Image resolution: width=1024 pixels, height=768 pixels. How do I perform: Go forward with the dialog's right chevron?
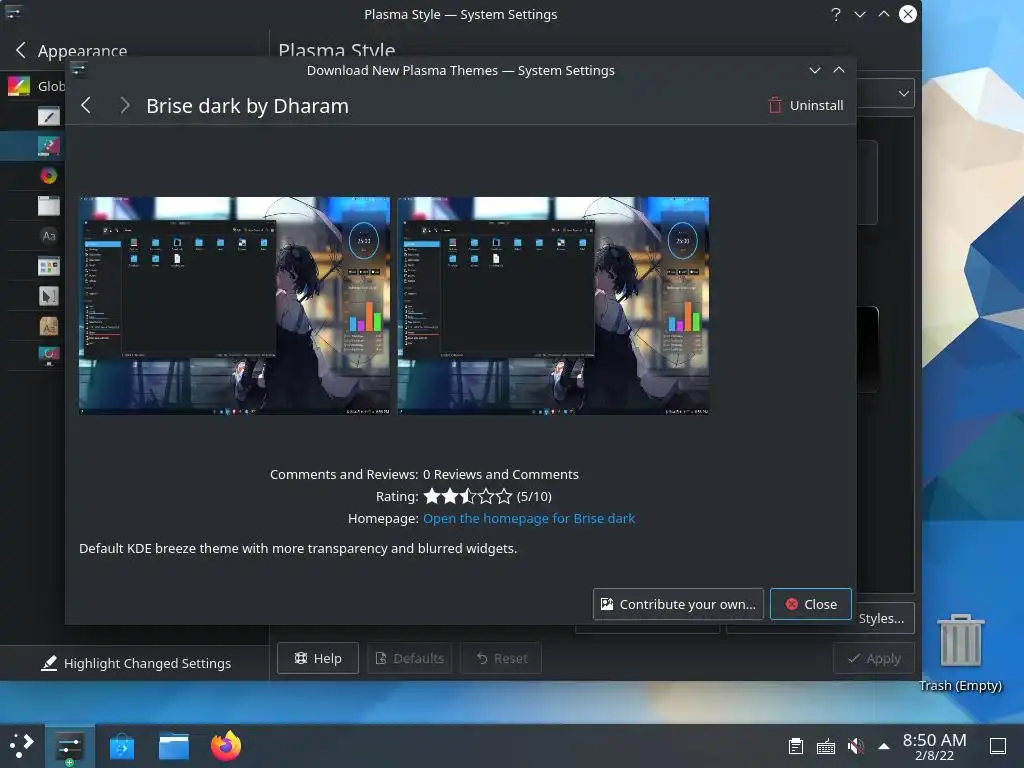click(x=125, y=105)
